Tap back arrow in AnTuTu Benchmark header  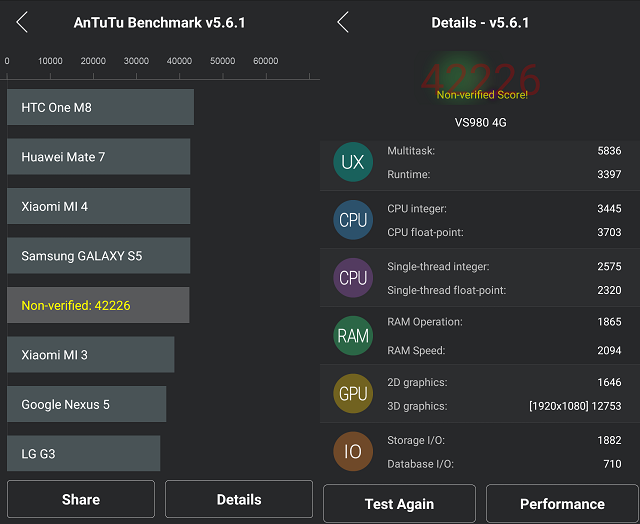tap(22, 22)
